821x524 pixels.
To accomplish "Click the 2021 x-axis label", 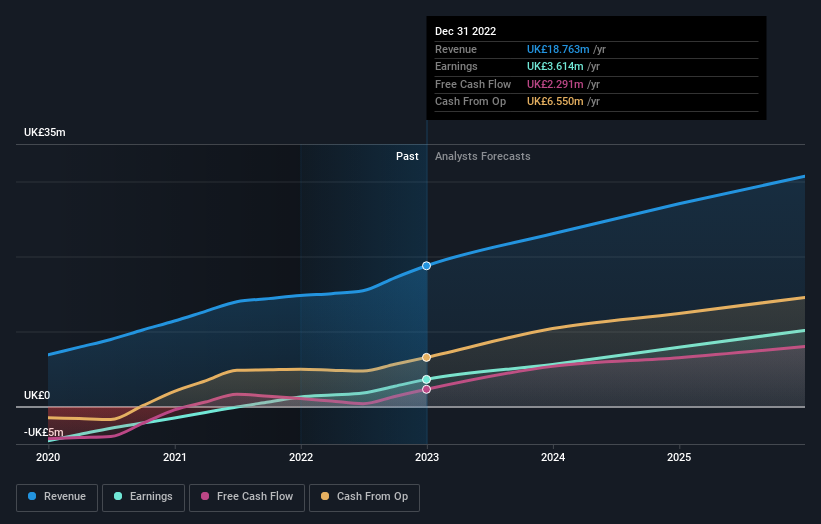I will (x=174, y=458).
